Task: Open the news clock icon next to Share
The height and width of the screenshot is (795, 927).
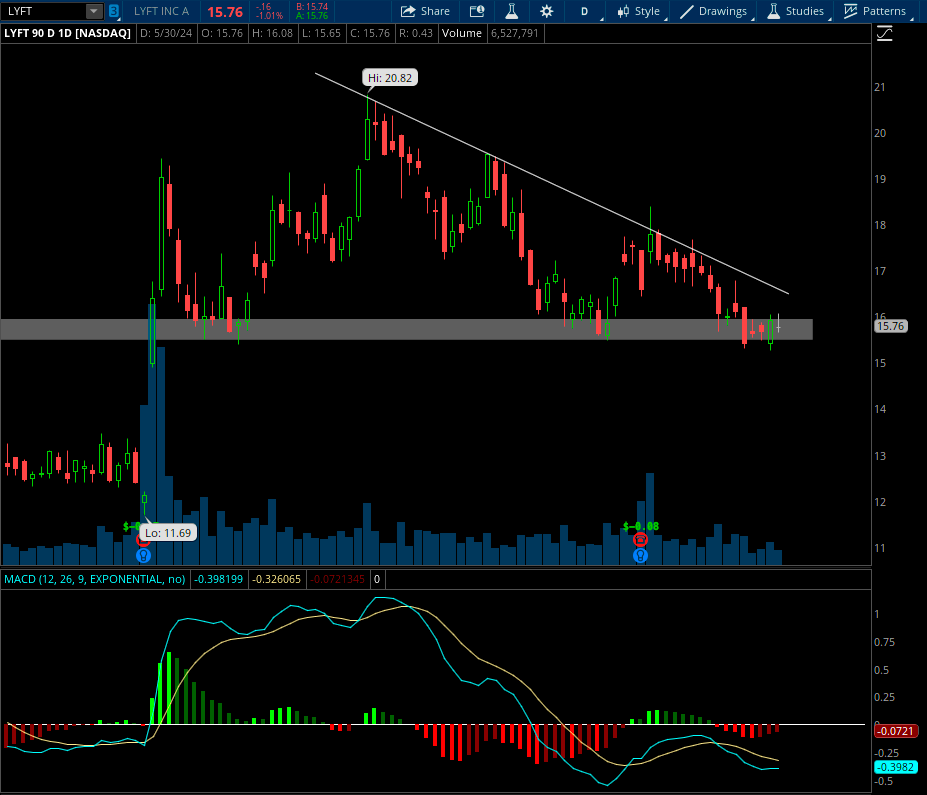Action: [477, 11]
